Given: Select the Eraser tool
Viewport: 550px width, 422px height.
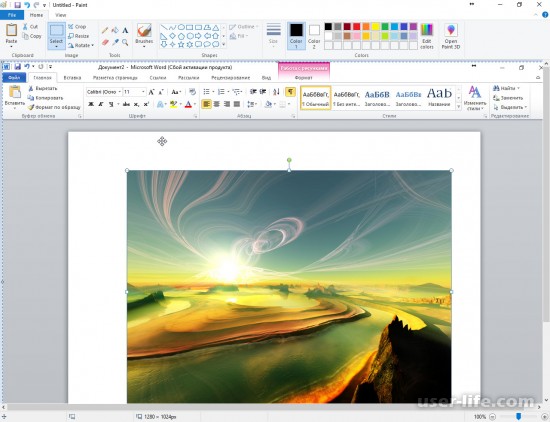Looking at the screenshot, I should click(x=105, y=42).
